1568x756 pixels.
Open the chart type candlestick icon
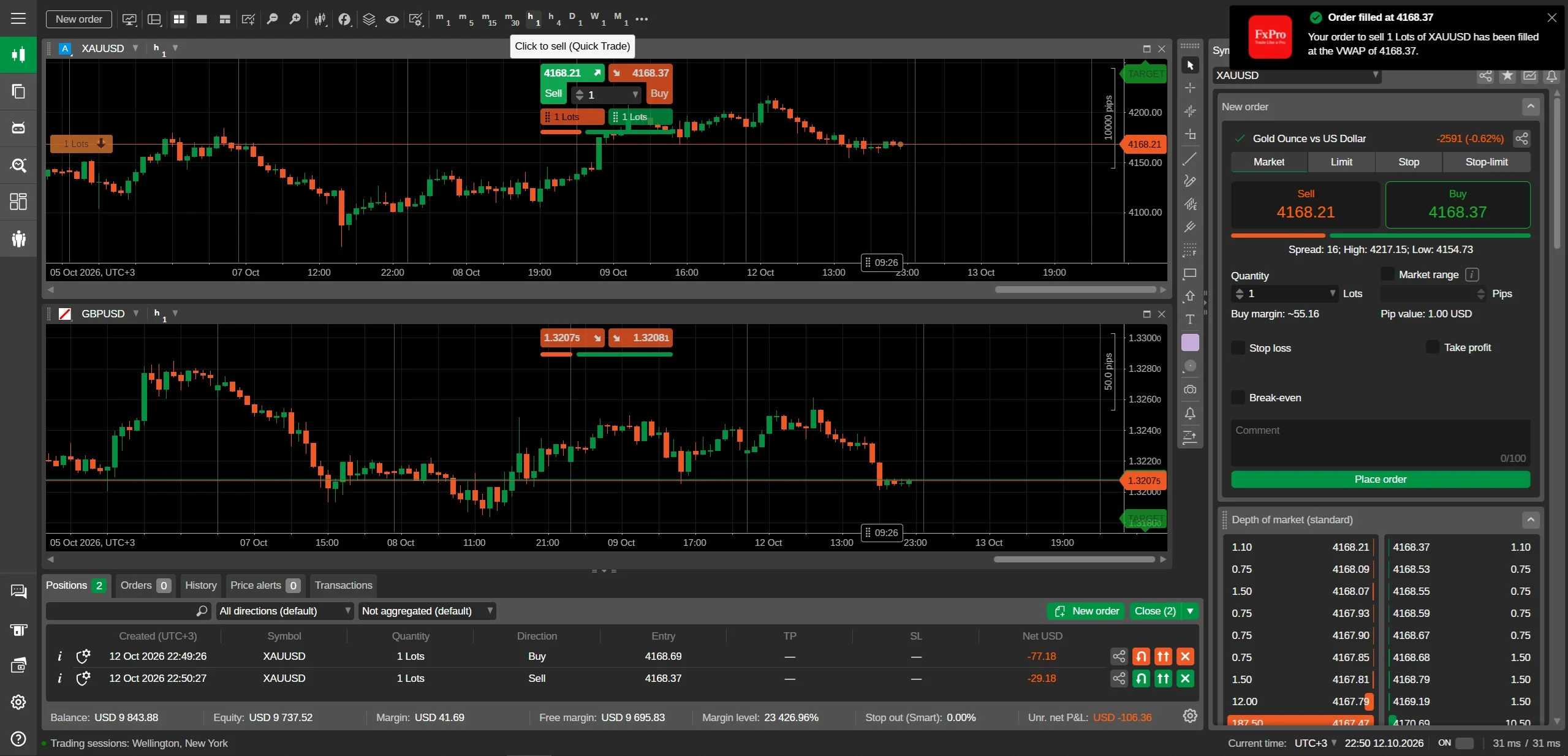320,19
